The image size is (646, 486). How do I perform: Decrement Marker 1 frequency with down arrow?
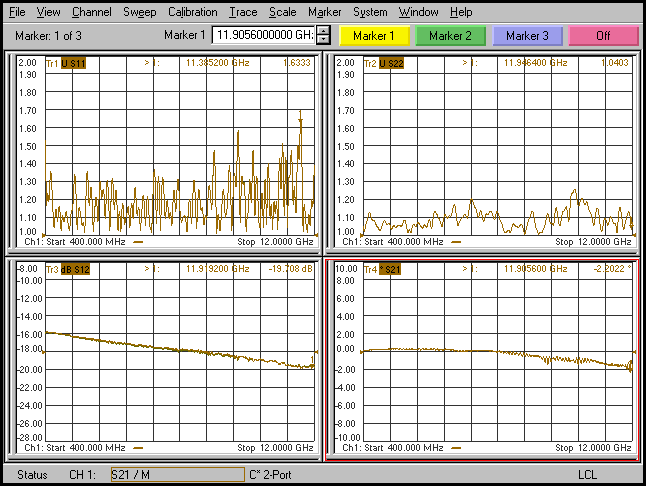click(x=323, y=40)
